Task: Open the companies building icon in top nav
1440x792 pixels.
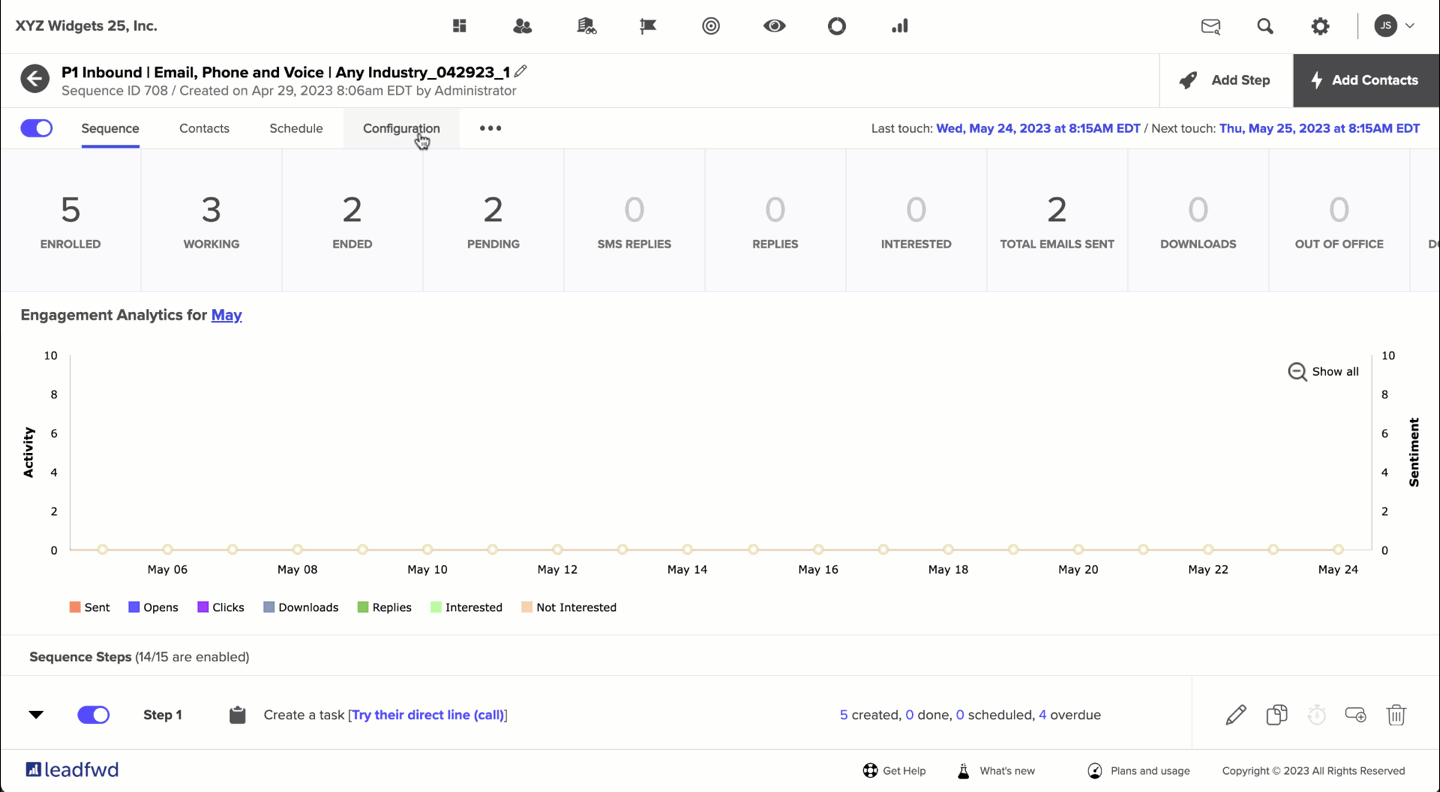Action: point(586,26)
